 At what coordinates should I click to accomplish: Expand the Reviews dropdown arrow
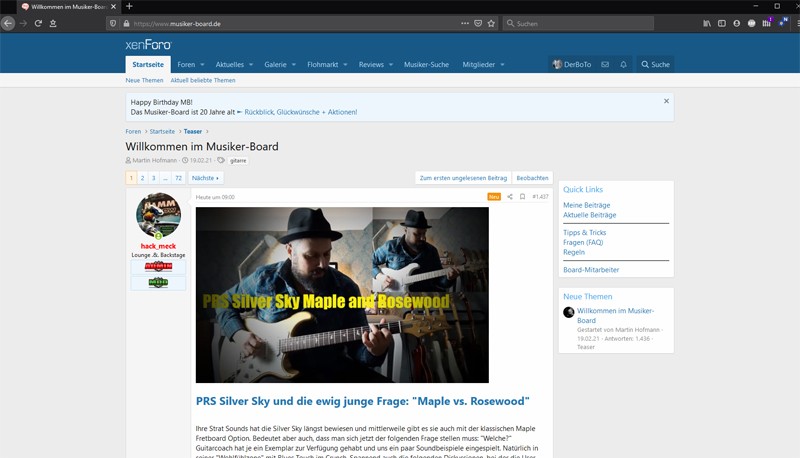pos(391,65)
